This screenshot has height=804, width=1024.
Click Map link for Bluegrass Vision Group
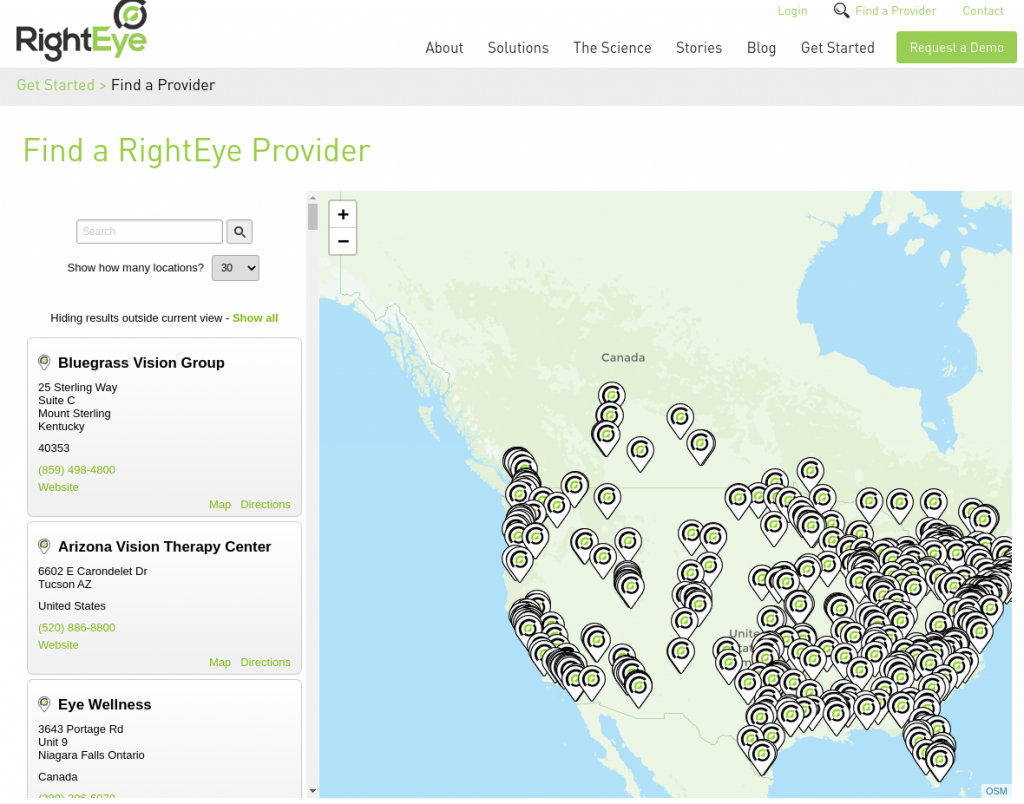(220, 504)
